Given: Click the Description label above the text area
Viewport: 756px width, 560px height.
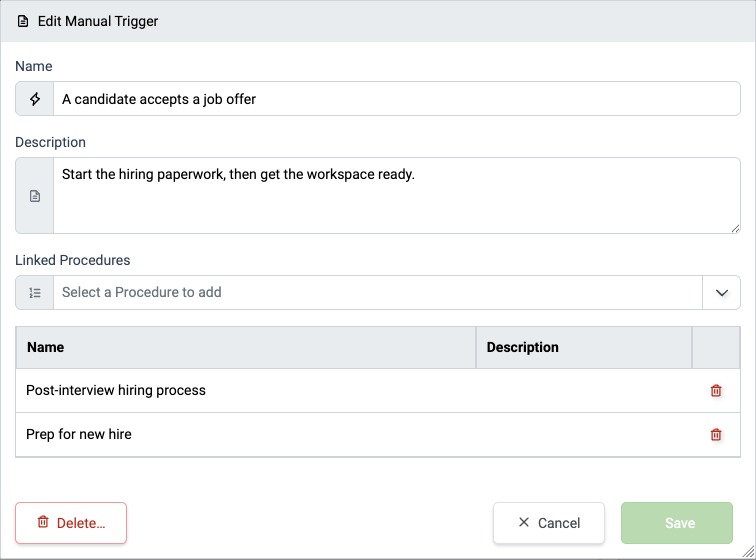Looking at the screenshot, I should coord(51,142).
